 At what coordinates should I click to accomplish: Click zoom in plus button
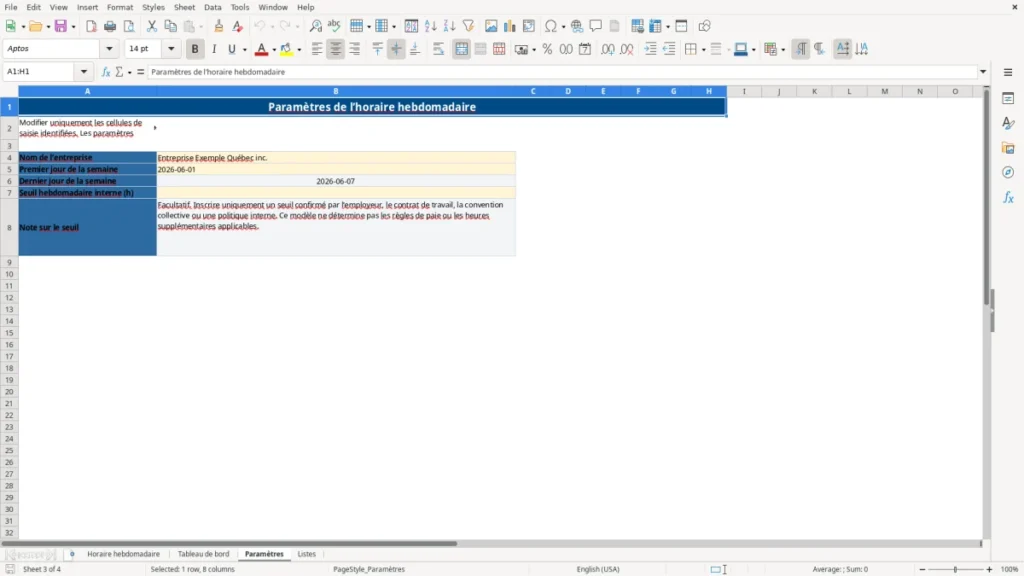(x=989, y=569)
